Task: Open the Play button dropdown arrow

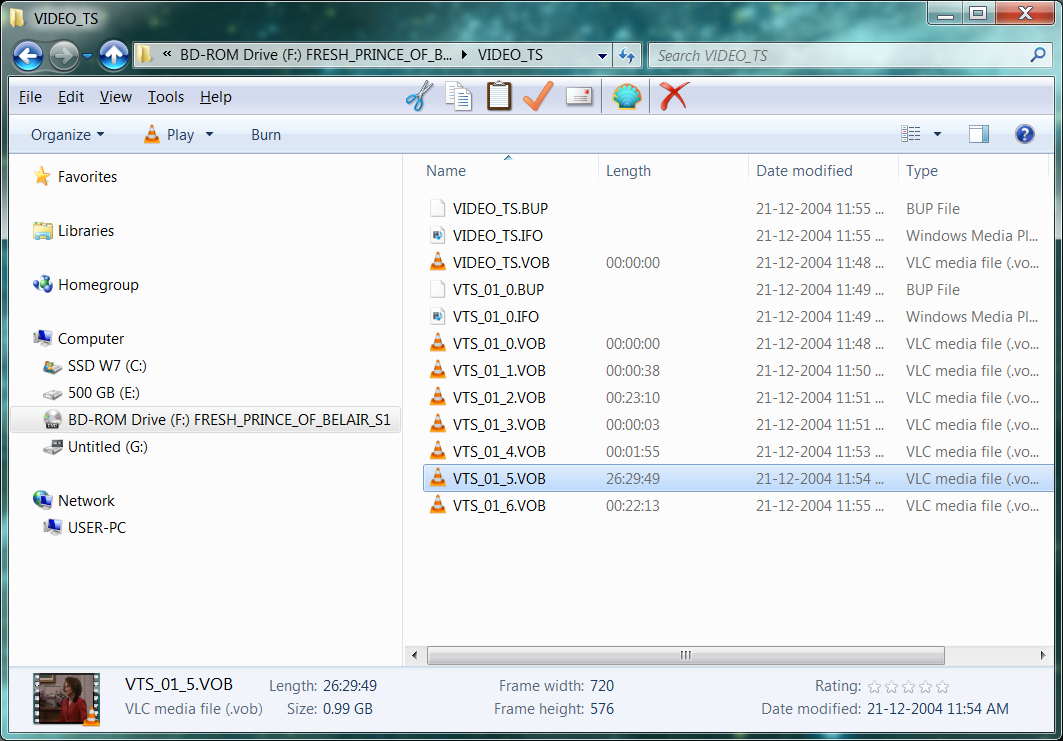Action: pyautogui.click(x=209, y=134)
